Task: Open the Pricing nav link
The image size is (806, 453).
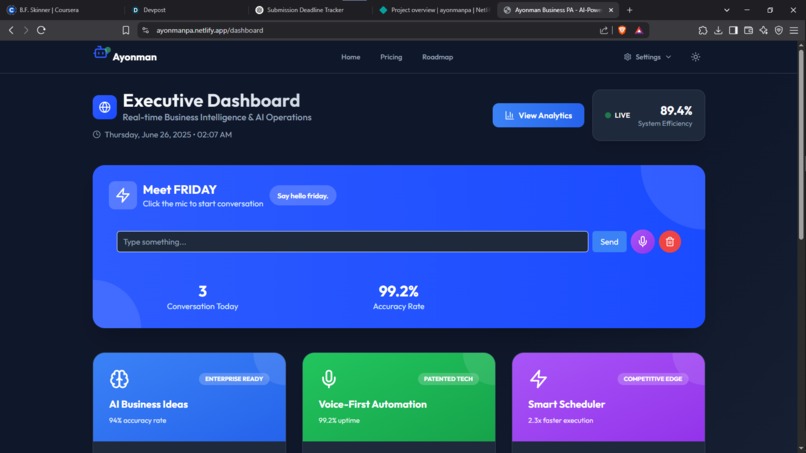Action: 391,57
